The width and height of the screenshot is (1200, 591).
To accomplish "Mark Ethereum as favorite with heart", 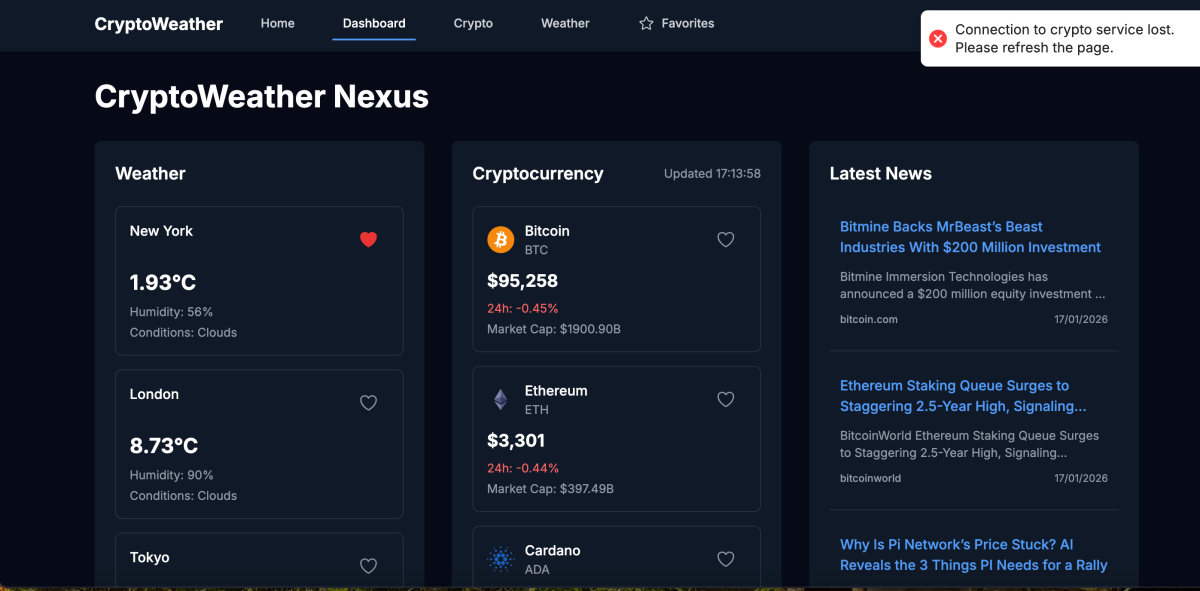I will pyautogui.click(x=726, y=399).
